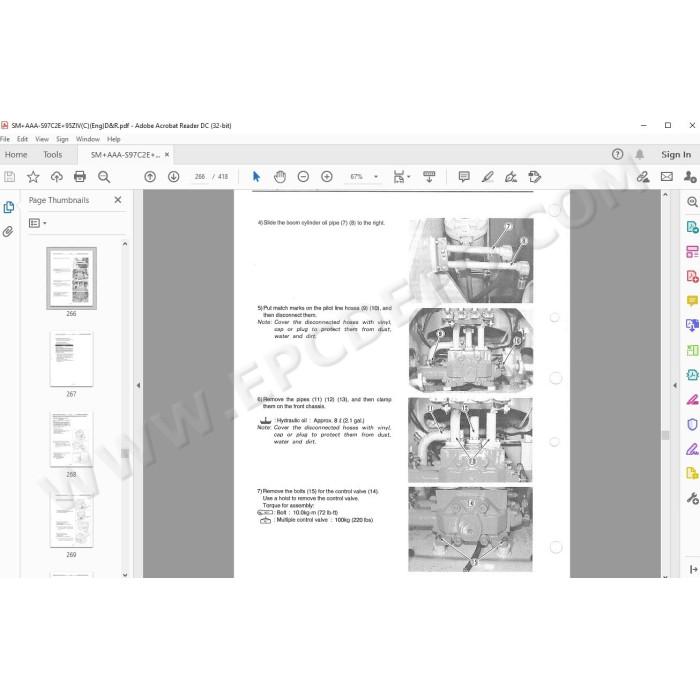The width and height of the screenshot is (700, 700).
Task: Select page 266 thumbnail
Action: click(71, 278)
